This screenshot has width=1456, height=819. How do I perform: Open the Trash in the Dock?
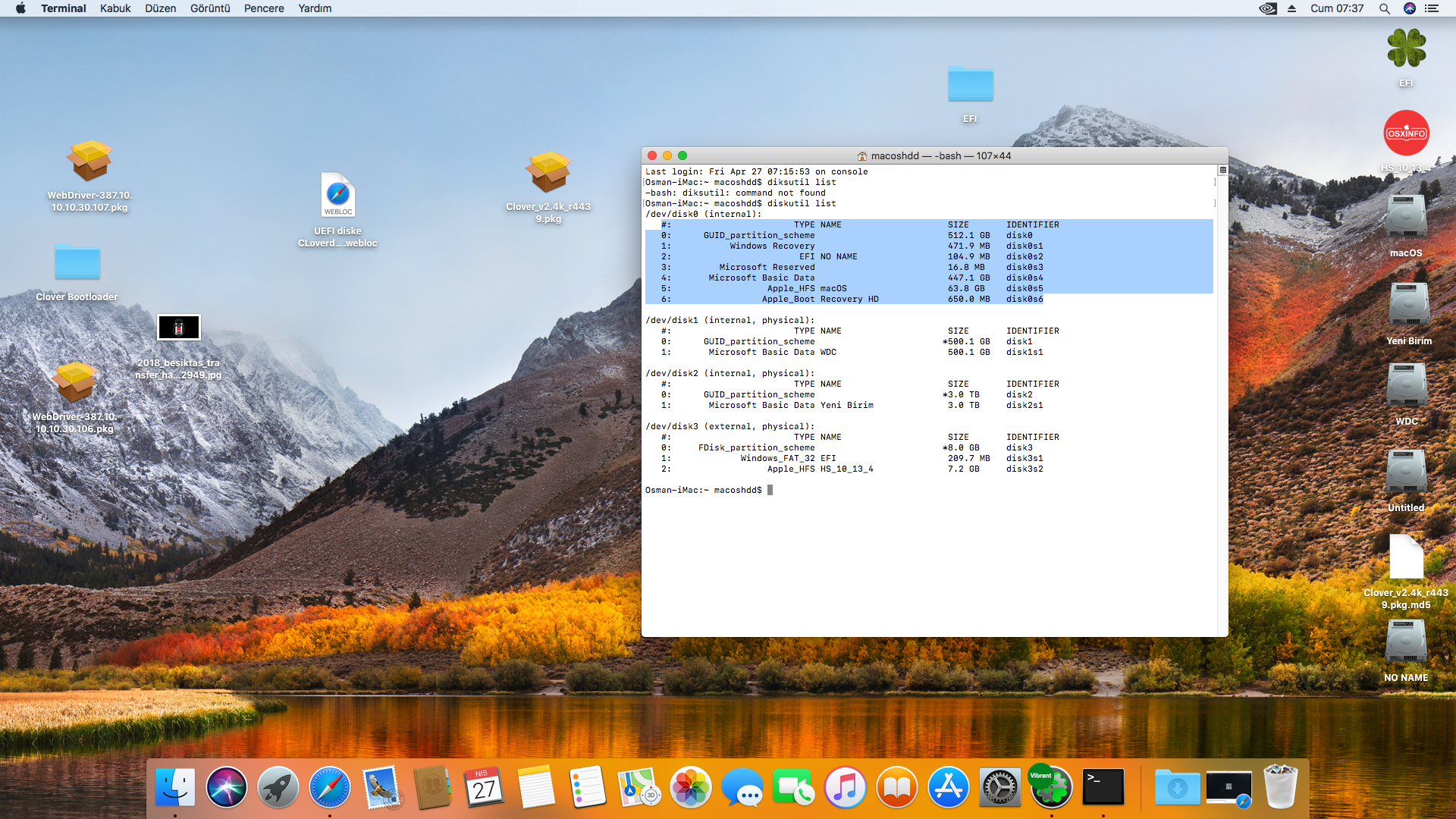[x=1280, y=787]
